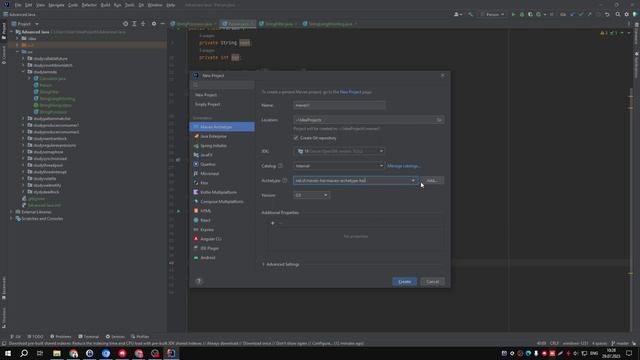This screenshot has height=360, width=640.
Task: Open the JDK dropdown
Action: click(x=339, y=151)
